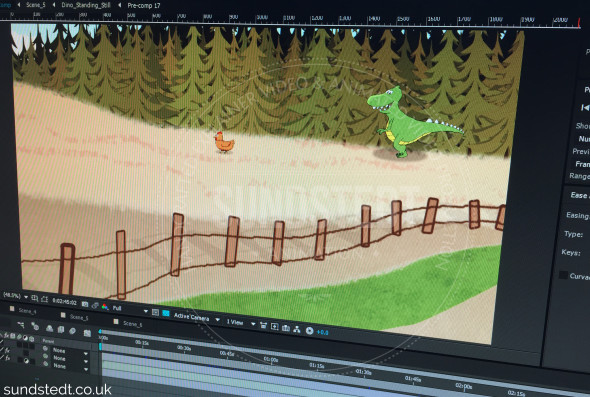
Task: Enable the Curva checkbox in the right panel
Action: pyautogui.click(x=563, y=275)
